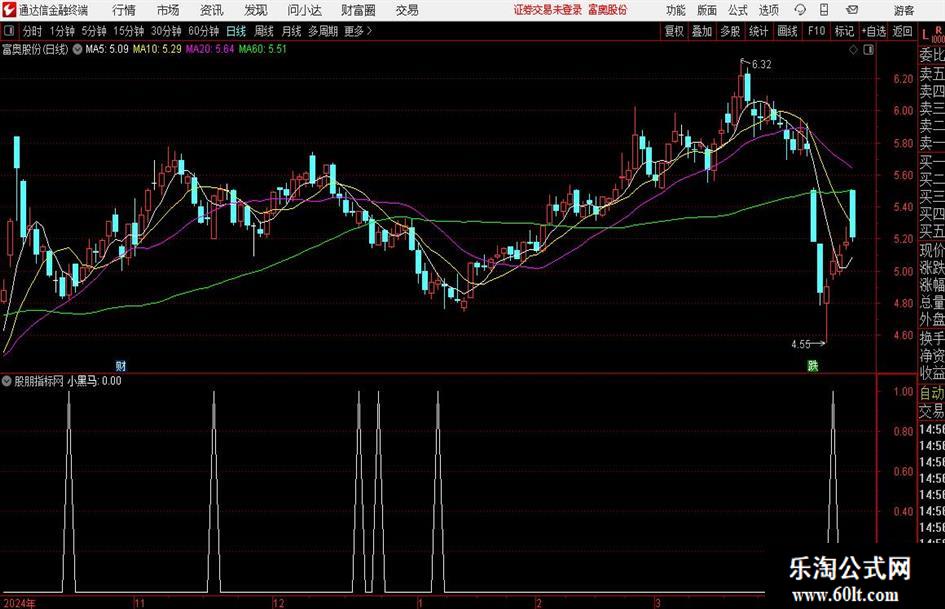Click the 叠加 overlay toolbar button

[702, 31]
